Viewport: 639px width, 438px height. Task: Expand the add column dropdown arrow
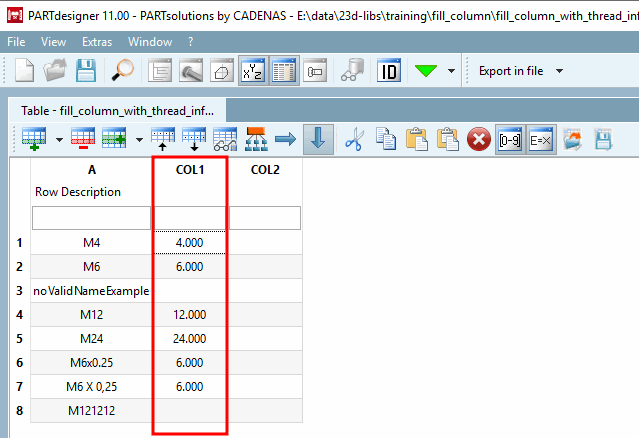[x=139, y=140]
